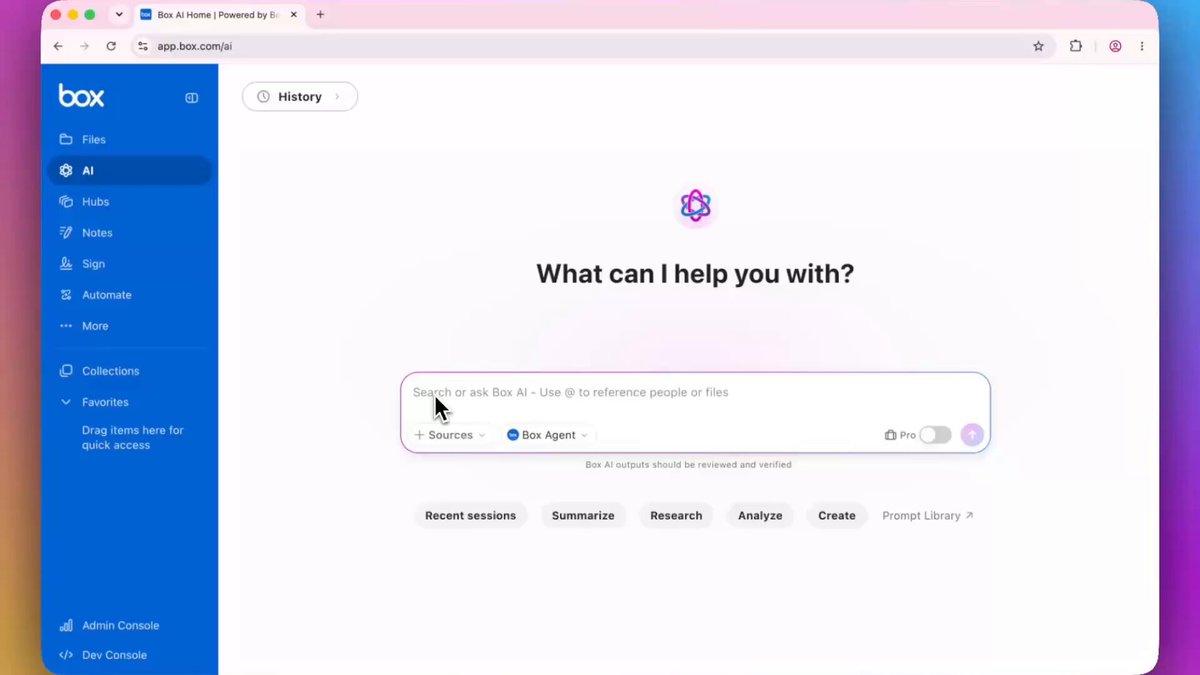The image size is (1200, 675).
Task: Open the Chrome profile icon
Action: [x=1115, y=46]
